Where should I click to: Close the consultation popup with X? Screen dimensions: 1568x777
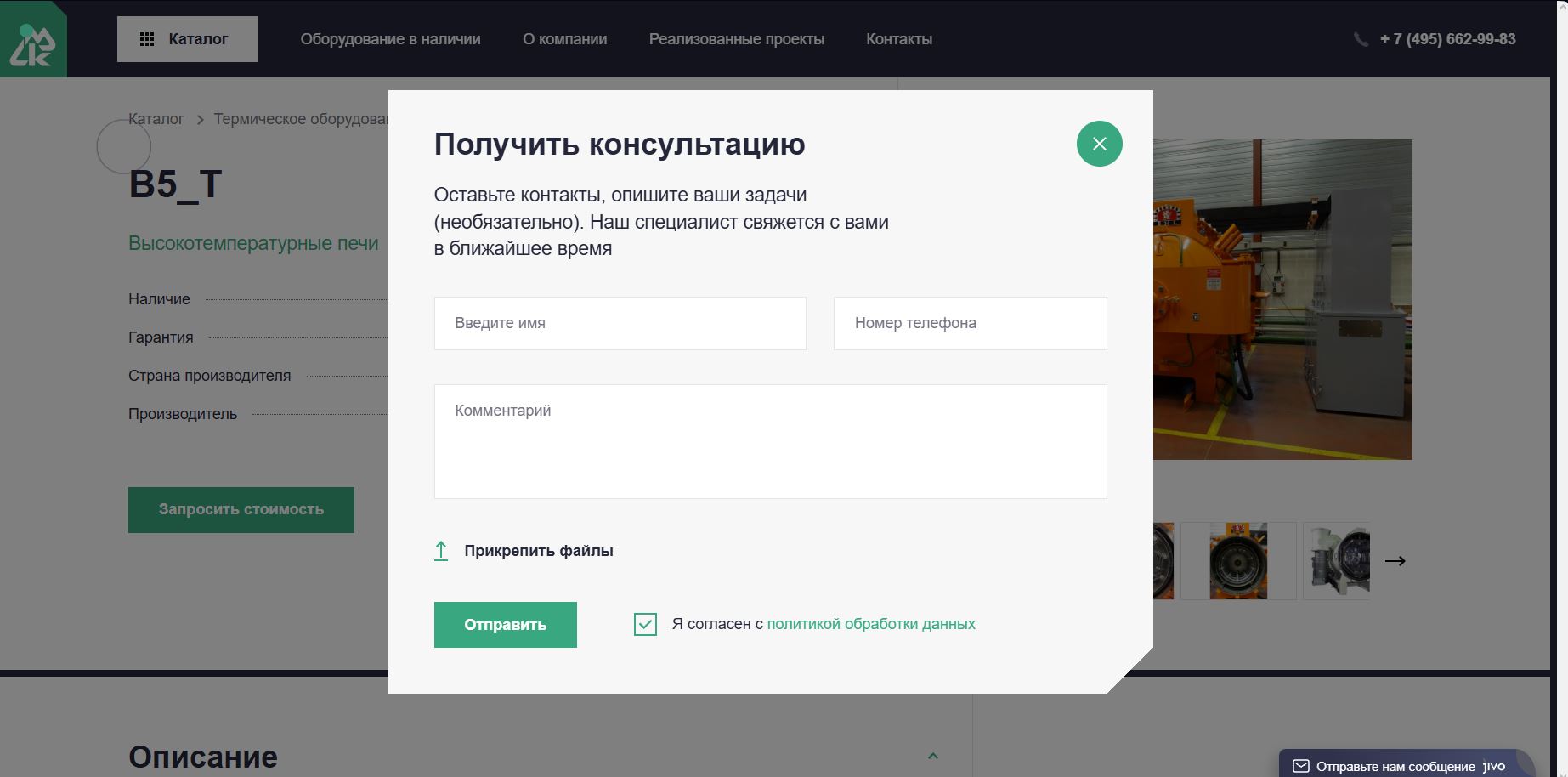[x=1099, y=144]
